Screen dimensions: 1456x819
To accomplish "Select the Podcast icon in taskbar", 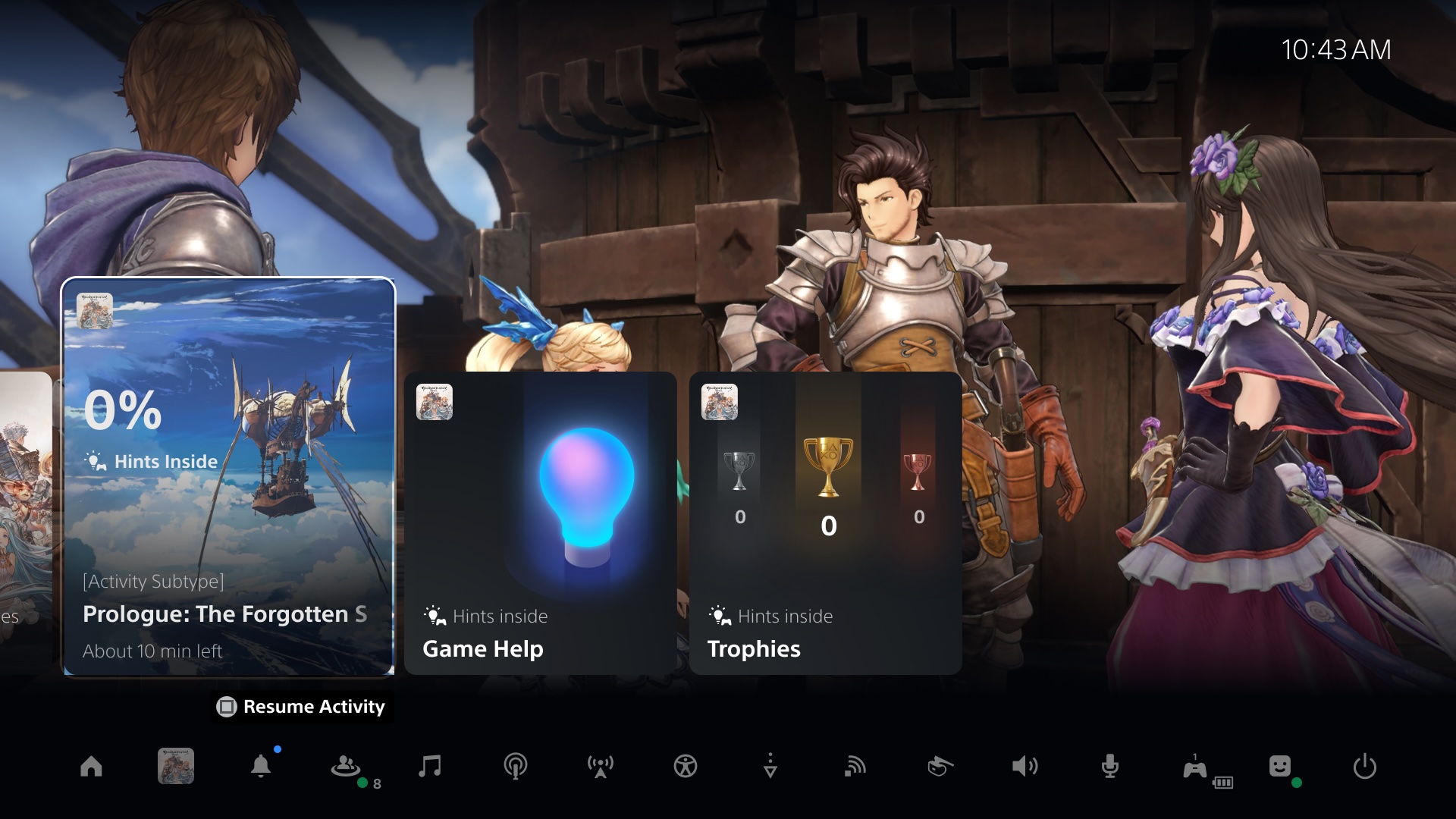I will point(513,766).
